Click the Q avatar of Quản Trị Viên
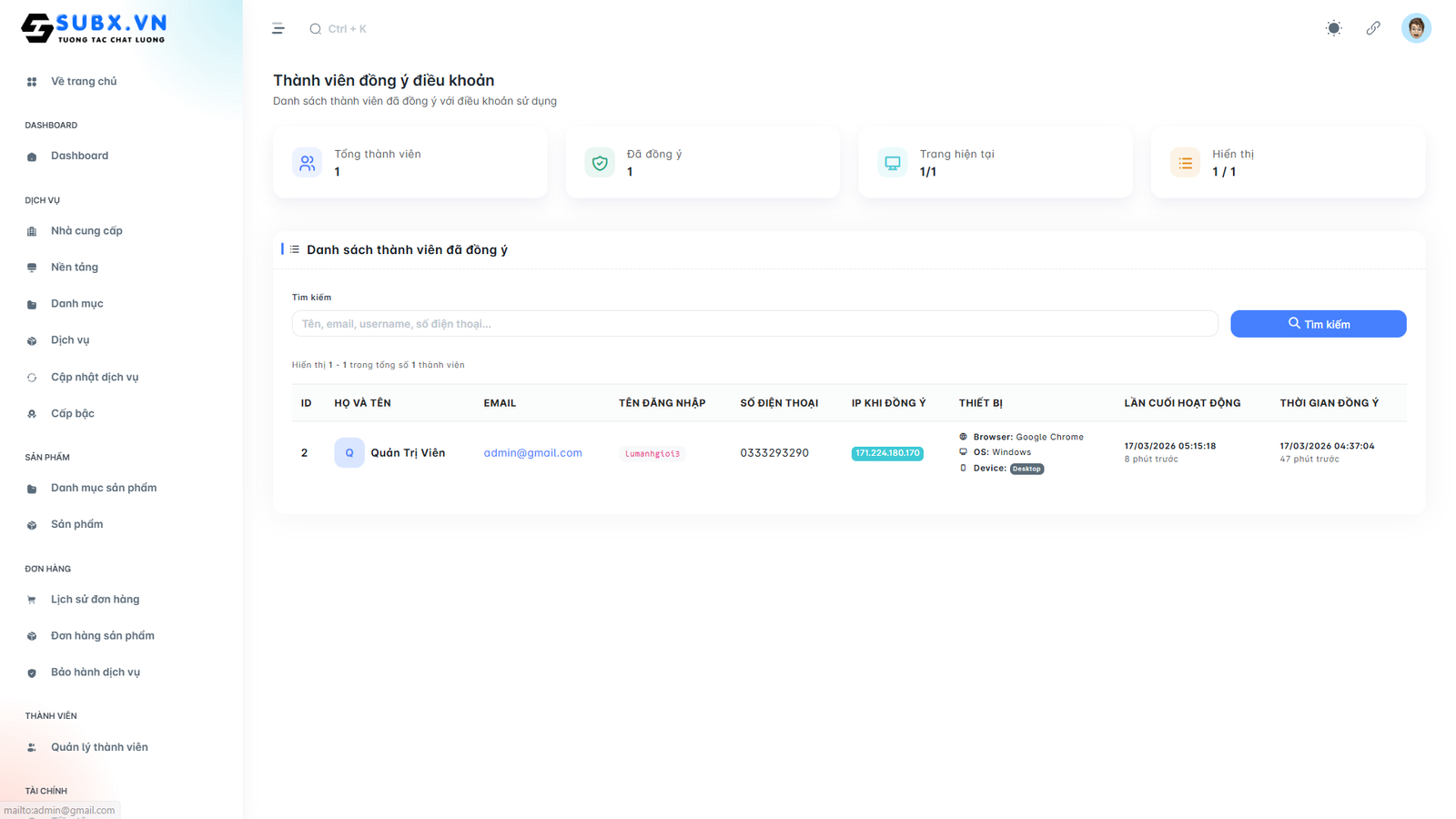 (349, 453)
